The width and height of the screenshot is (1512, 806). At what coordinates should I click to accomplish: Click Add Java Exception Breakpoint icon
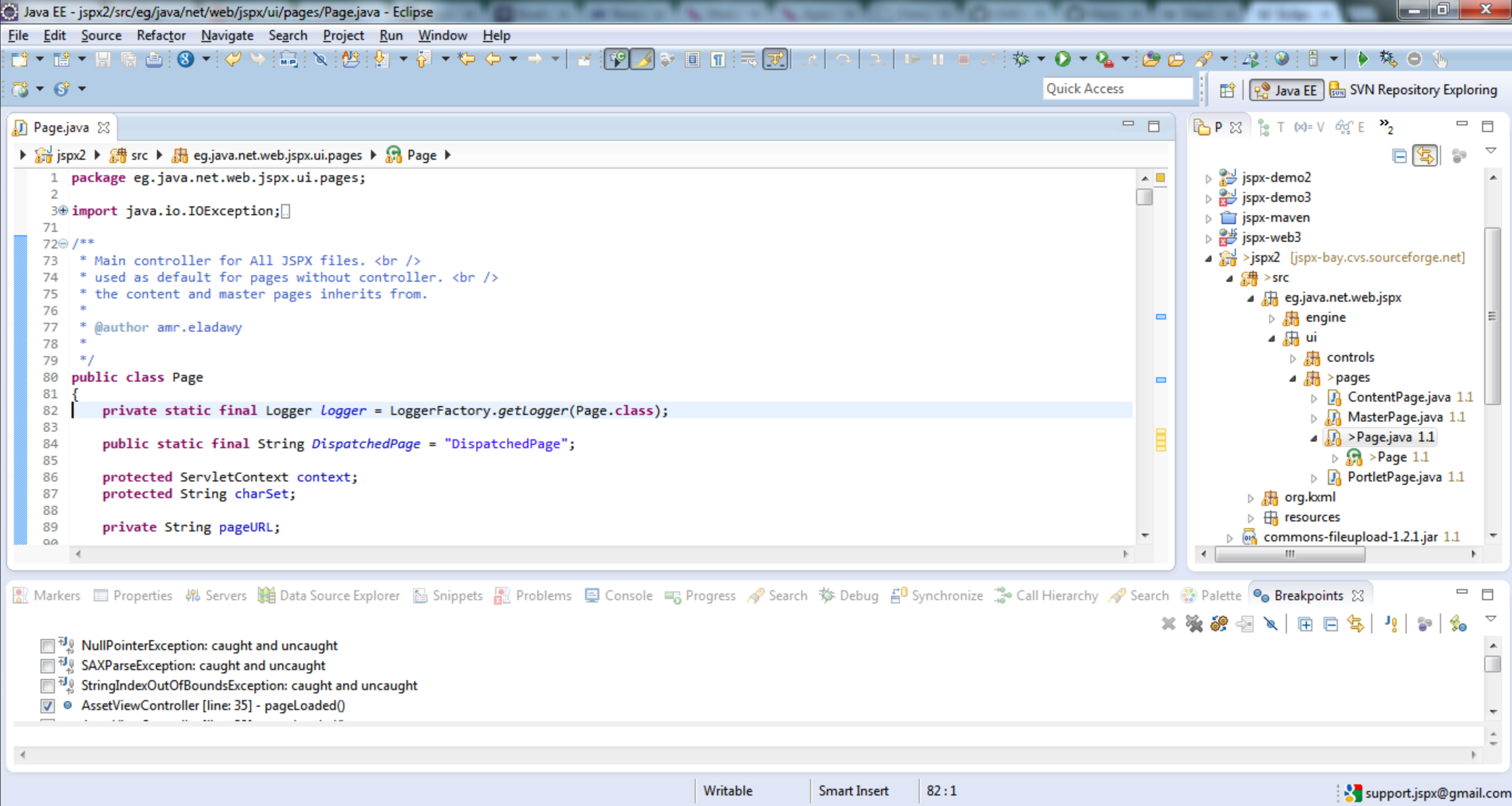point(1391,624)
